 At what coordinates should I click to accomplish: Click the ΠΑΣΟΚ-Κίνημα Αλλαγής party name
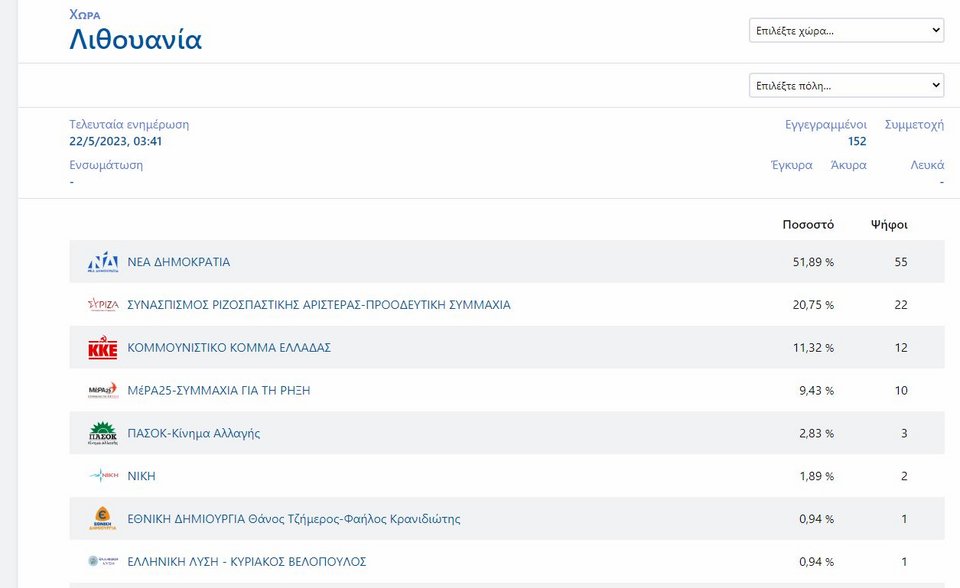[x=194, y=434]
